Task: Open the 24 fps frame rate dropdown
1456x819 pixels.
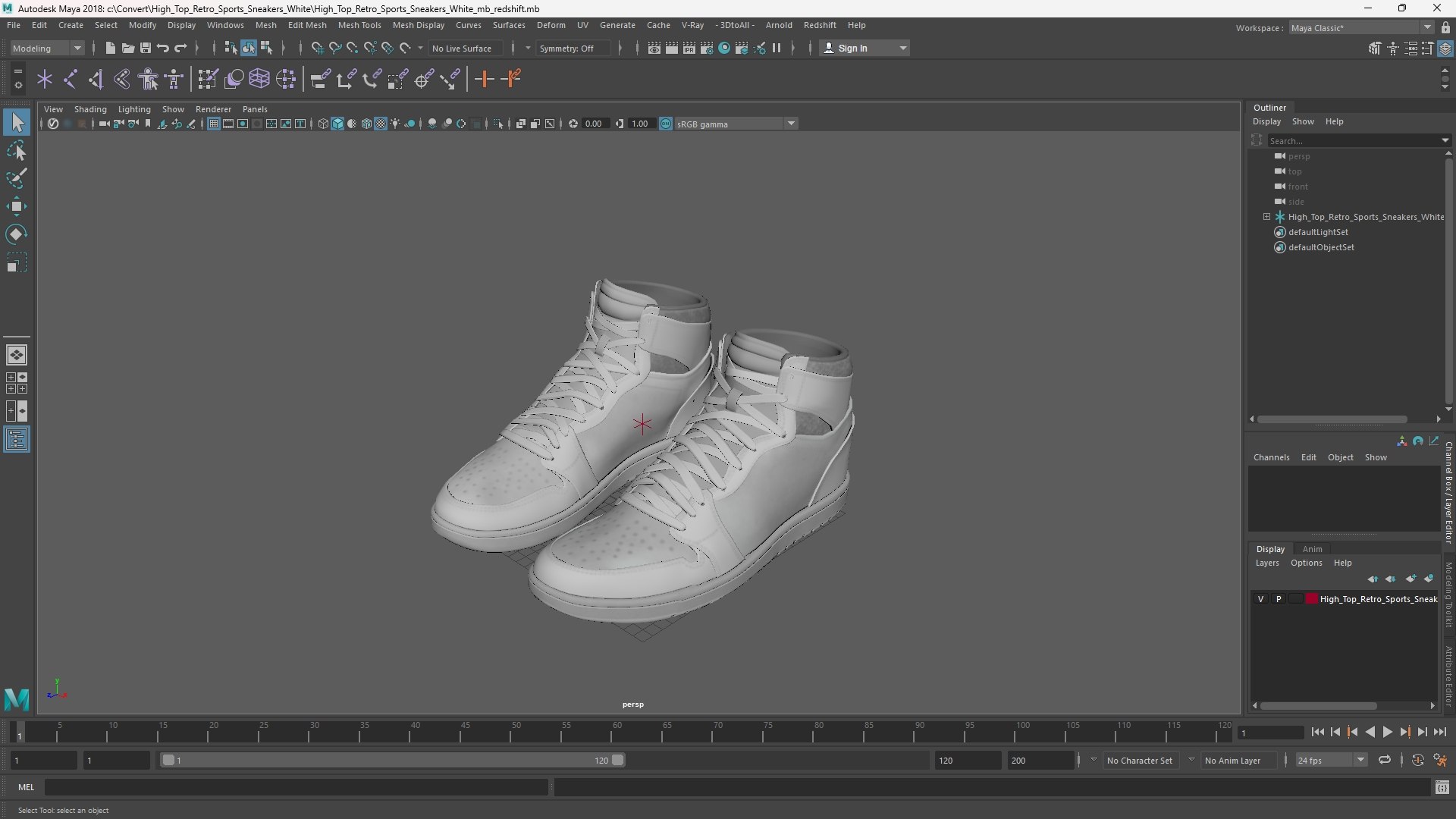Action: pyautogui.click(x=1331, y=760)
